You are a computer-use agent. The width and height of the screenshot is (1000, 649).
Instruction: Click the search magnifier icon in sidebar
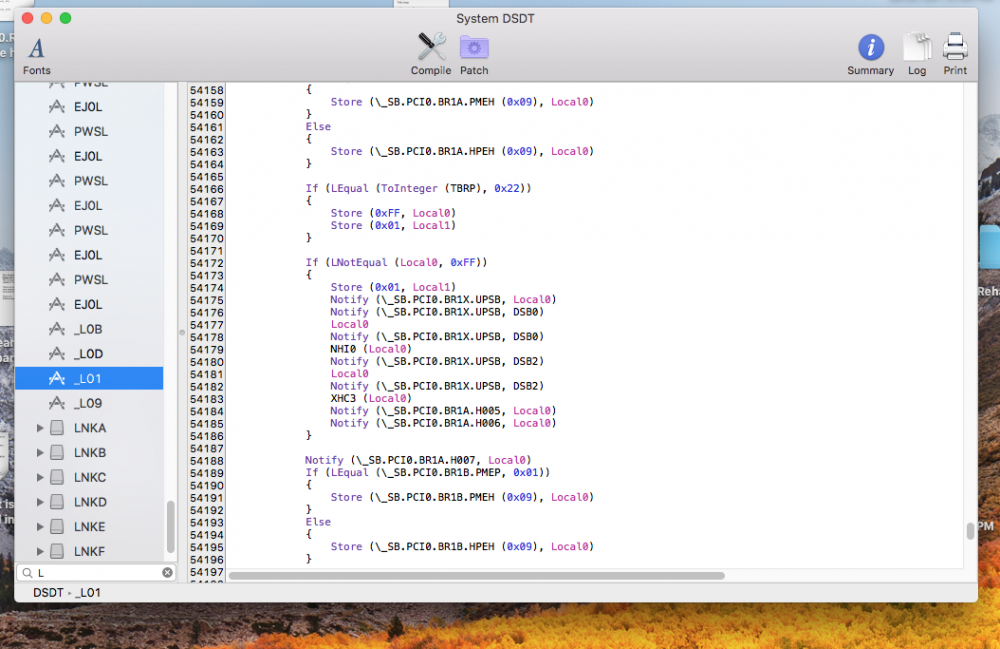click(27, 572)
